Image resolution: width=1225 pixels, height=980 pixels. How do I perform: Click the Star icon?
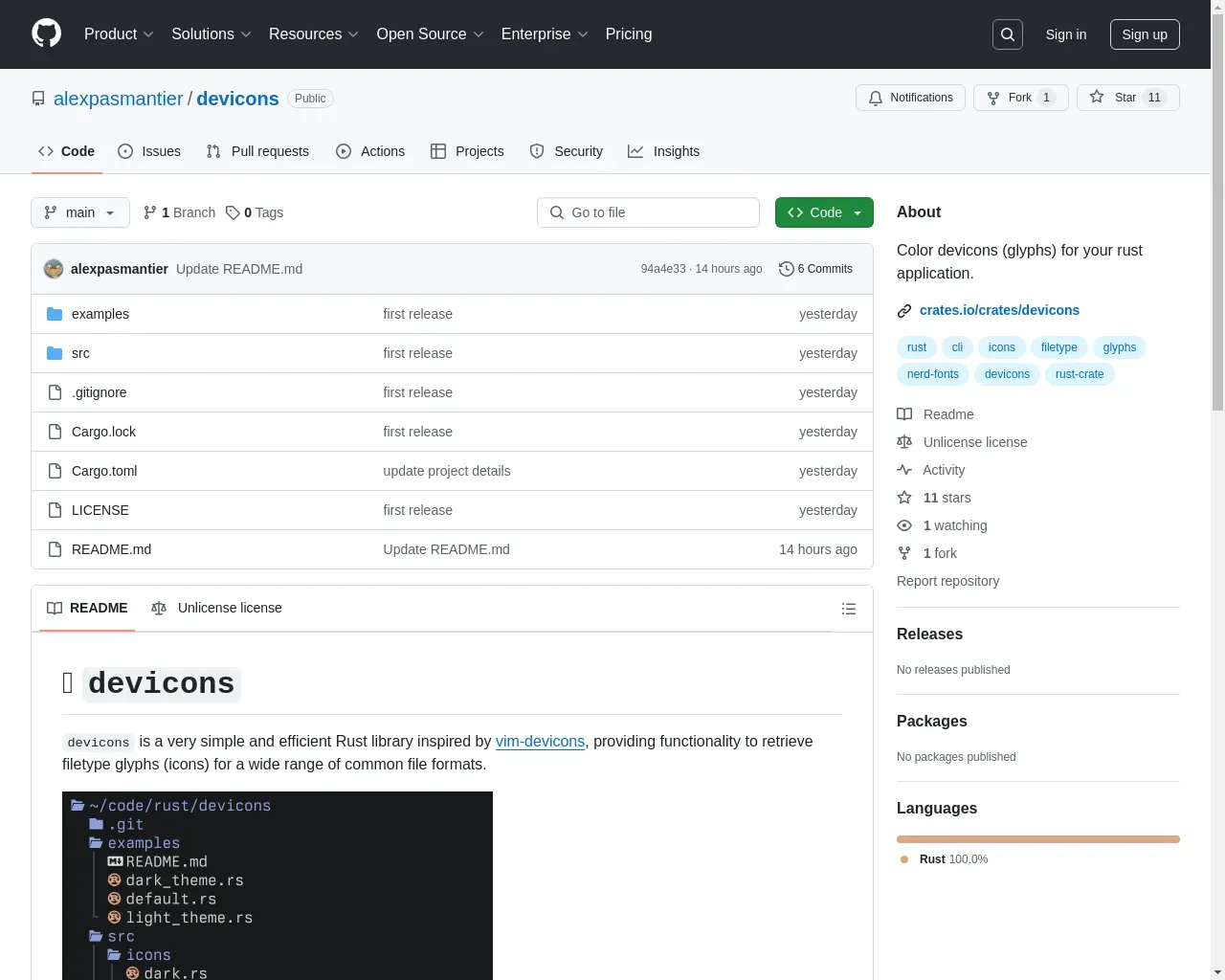pyautogui.click(x=1097, y=98)
